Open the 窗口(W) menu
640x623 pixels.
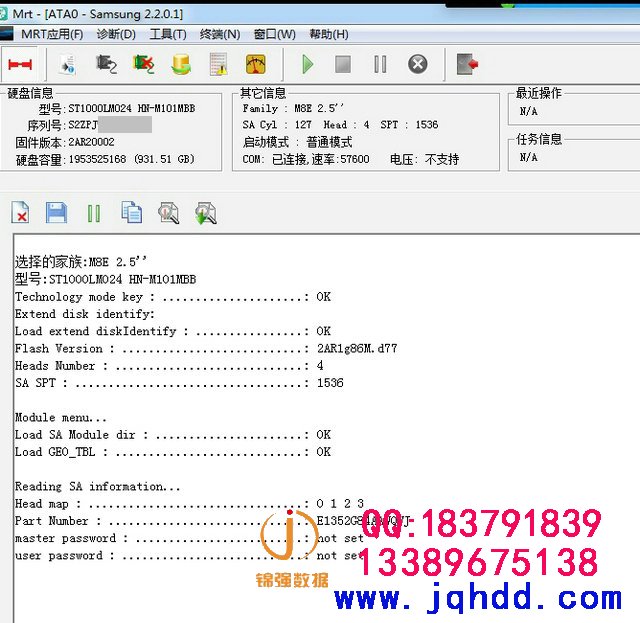click(274, 34)
